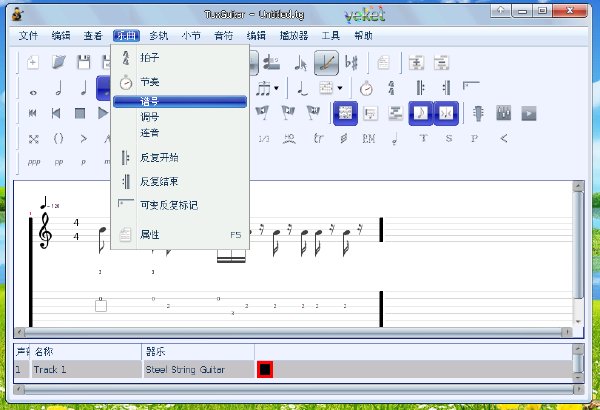
Task: Click the treble clef in score
Action: click(x=46, y=230)
